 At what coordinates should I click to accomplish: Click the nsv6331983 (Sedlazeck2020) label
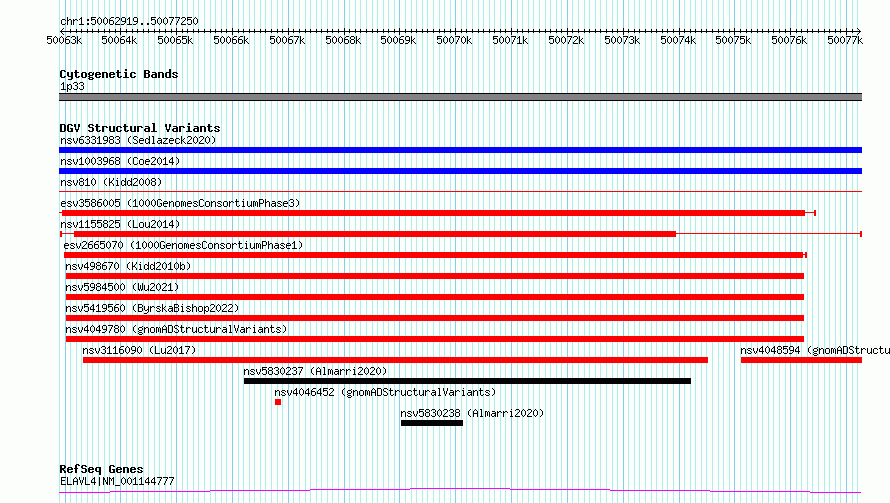click(138, 140)
